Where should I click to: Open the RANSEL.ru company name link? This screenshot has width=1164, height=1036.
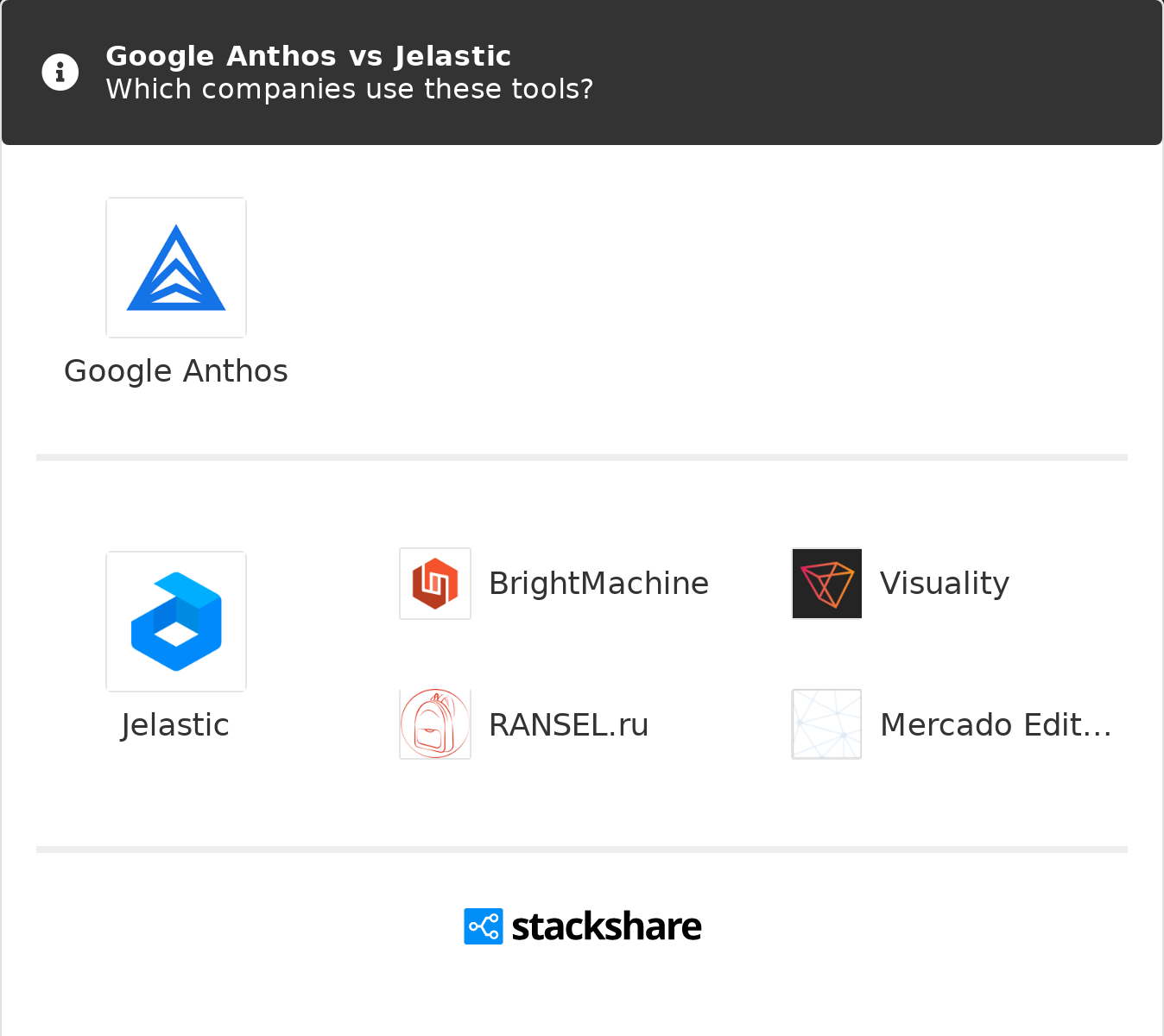[x=568, y=725]
